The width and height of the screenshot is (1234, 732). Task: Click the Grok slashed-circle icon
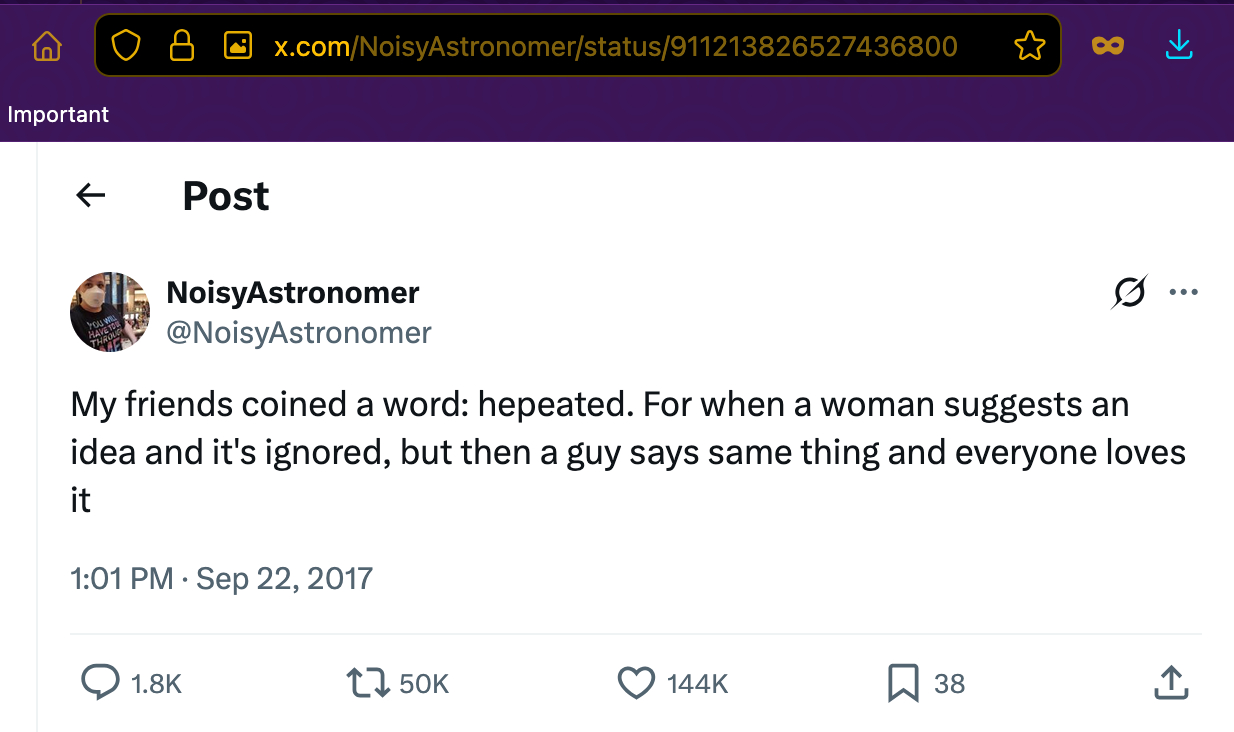pos(1129,293)
